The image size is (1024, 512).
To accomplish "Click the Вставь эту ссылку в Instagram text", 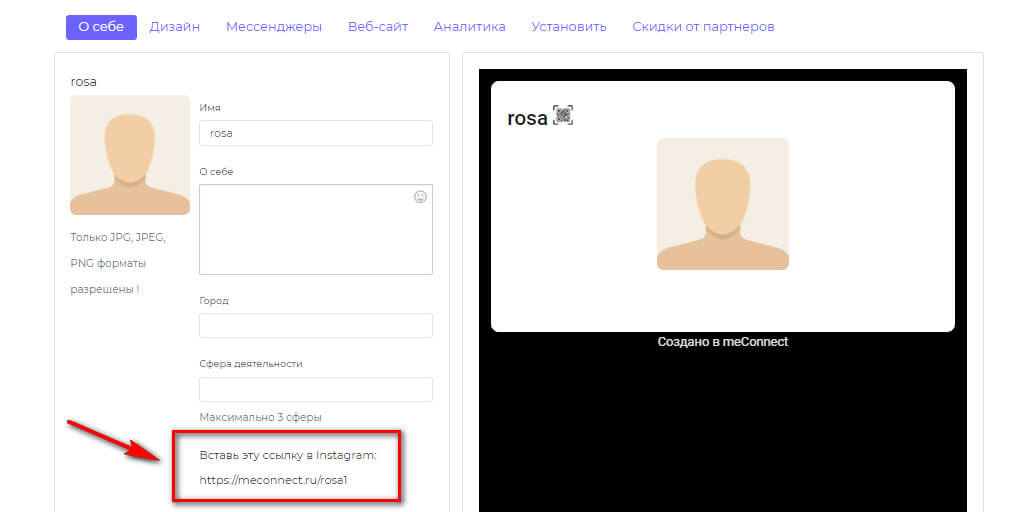I will tap(288, 455).
